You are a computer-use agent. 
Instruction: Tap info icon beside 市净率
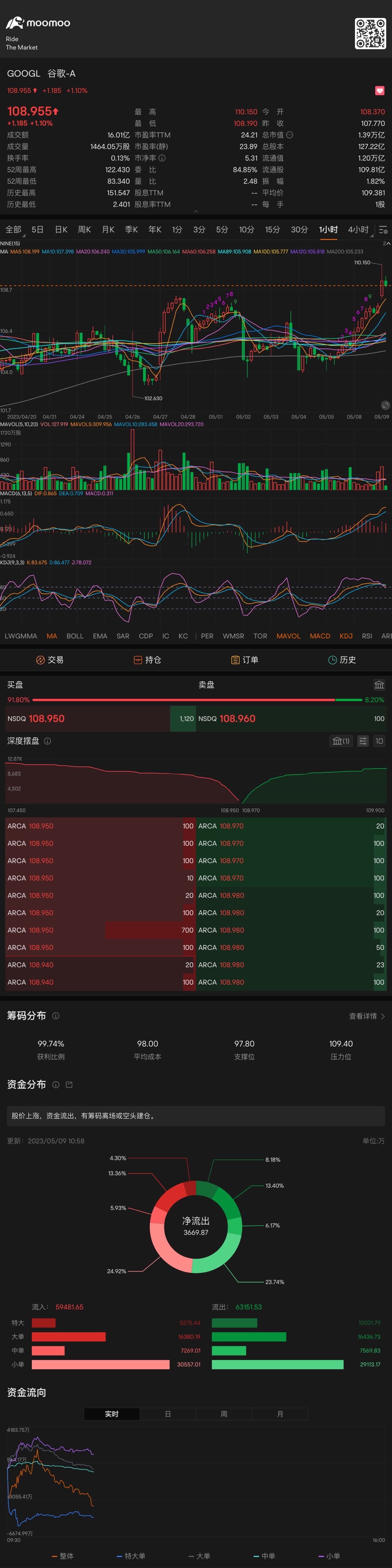pyautogui.click(x=162, y=158)
